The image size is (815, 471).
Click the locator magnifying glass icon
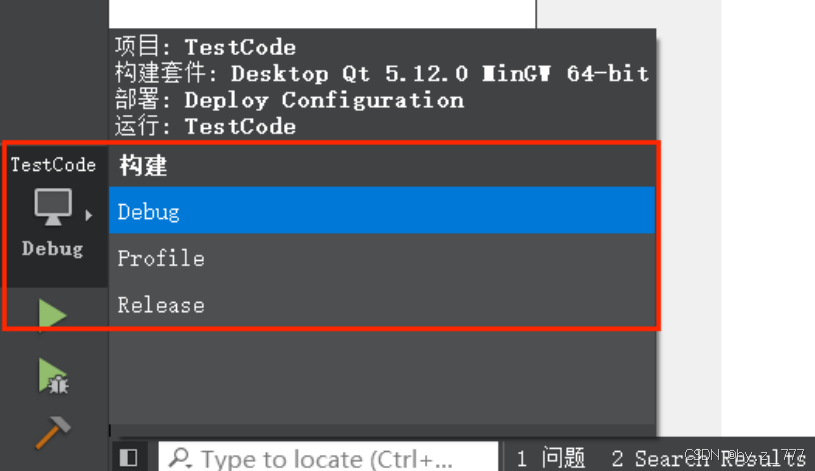180,458
